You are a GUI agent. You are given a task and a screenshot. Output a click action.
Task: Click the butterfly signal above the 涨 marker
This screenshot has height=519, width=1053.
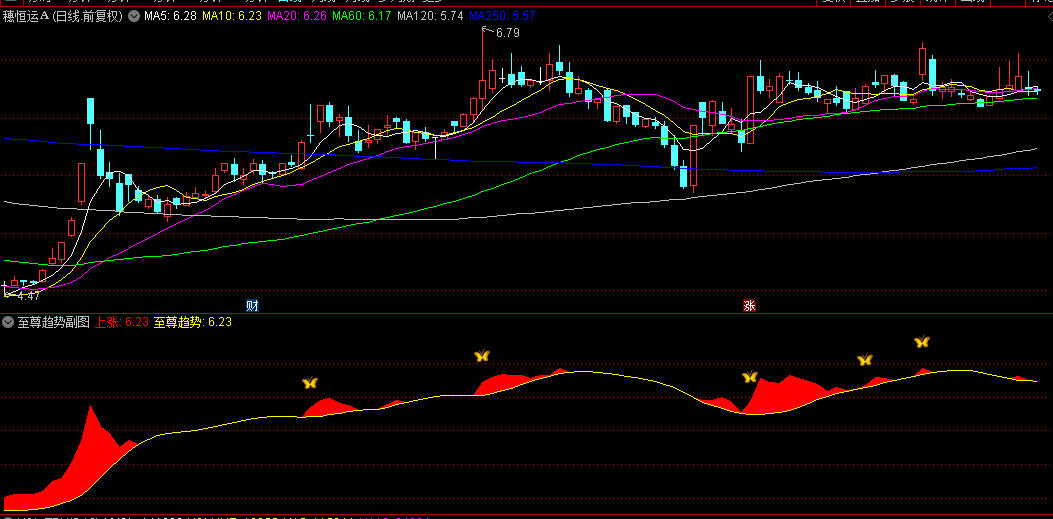749,377
